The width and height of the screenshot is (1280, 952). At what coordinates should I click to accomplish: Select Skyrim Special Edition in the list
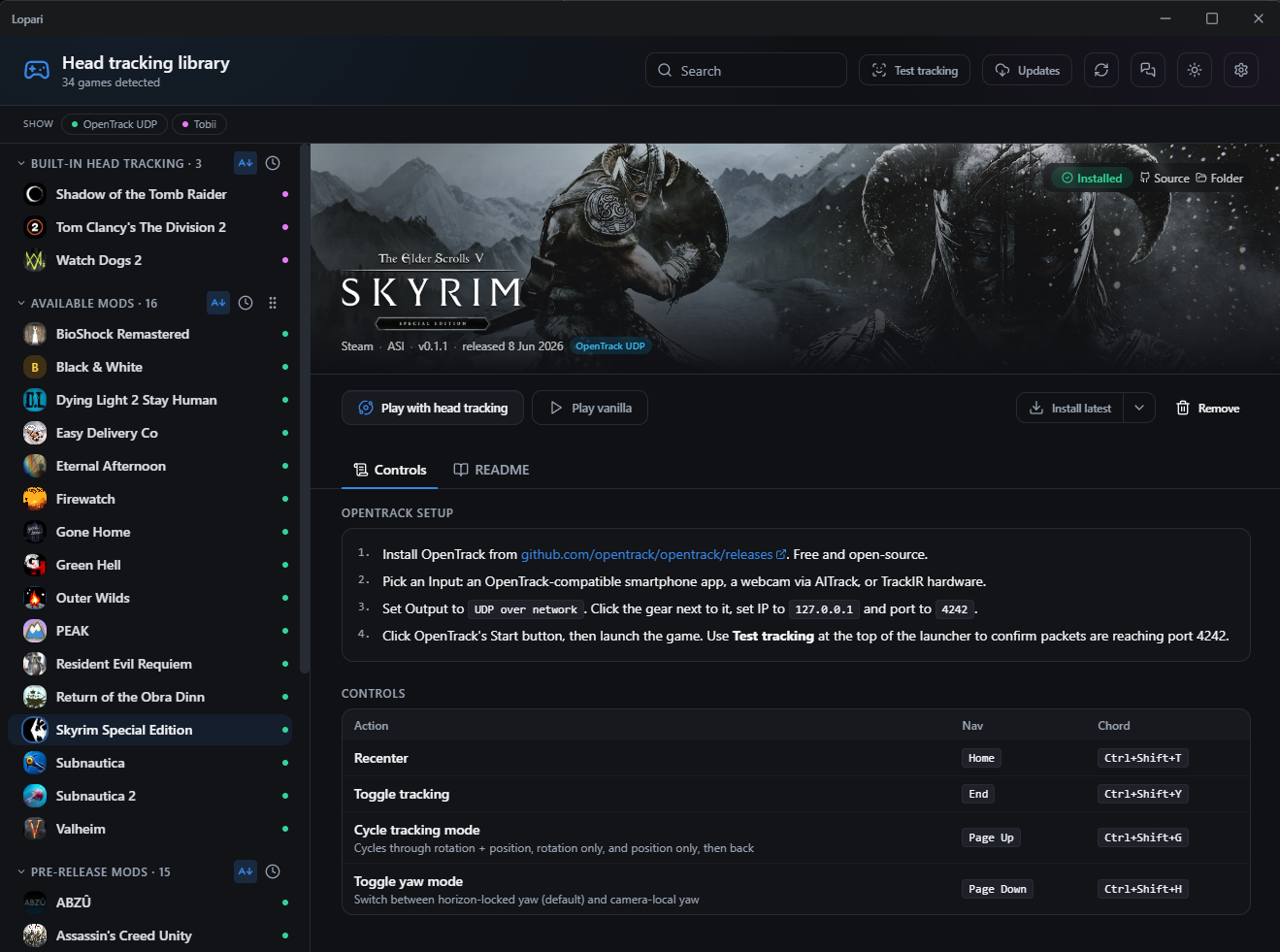pyautogui.click(x=149, y=730)
